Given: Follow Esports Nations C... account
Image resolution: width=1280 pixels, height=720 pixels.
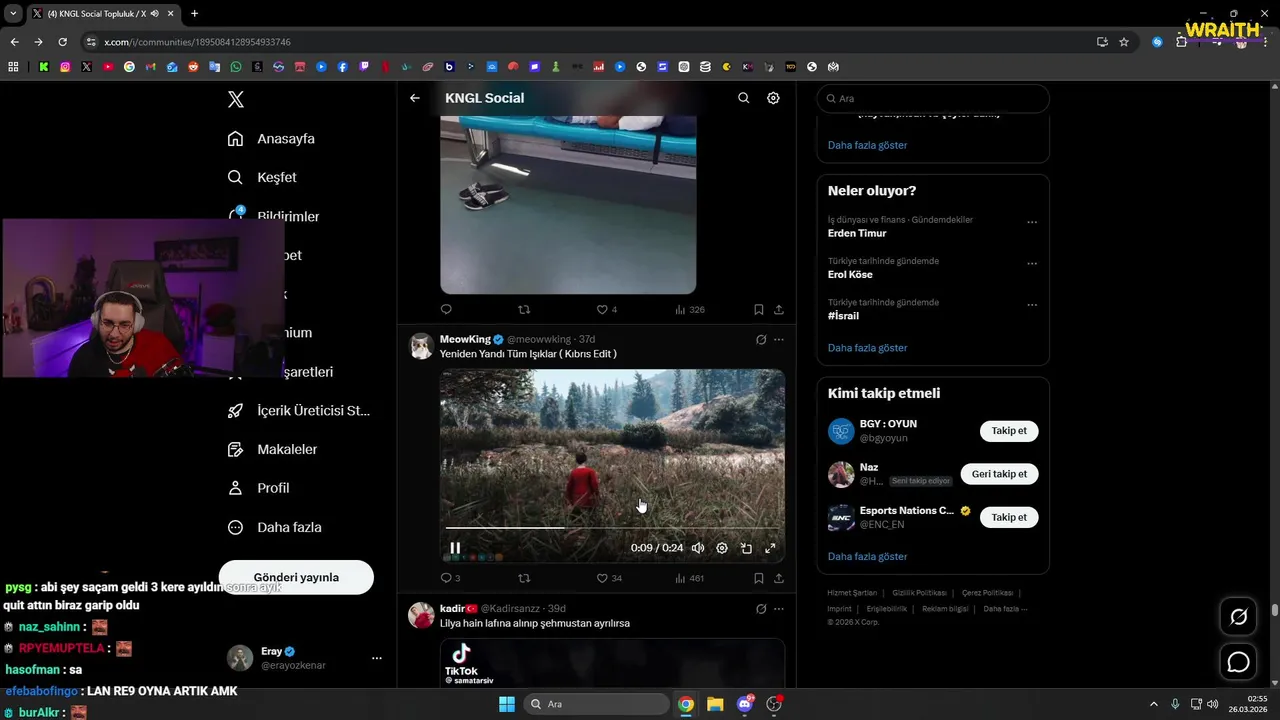Looking at the screenshot, I should tap(1009, 517).
